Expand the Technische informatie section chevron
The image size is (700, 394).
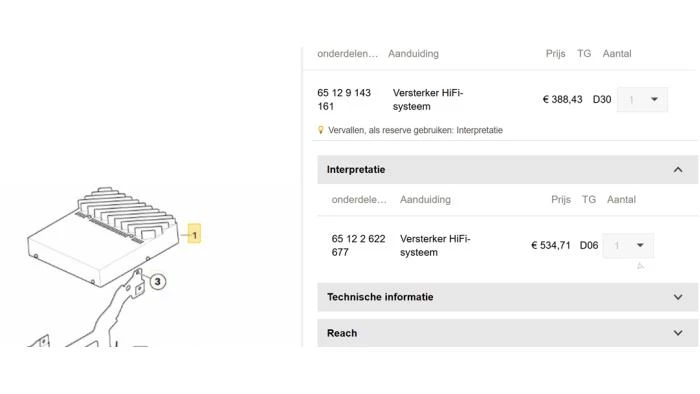[x=678, y=297]
